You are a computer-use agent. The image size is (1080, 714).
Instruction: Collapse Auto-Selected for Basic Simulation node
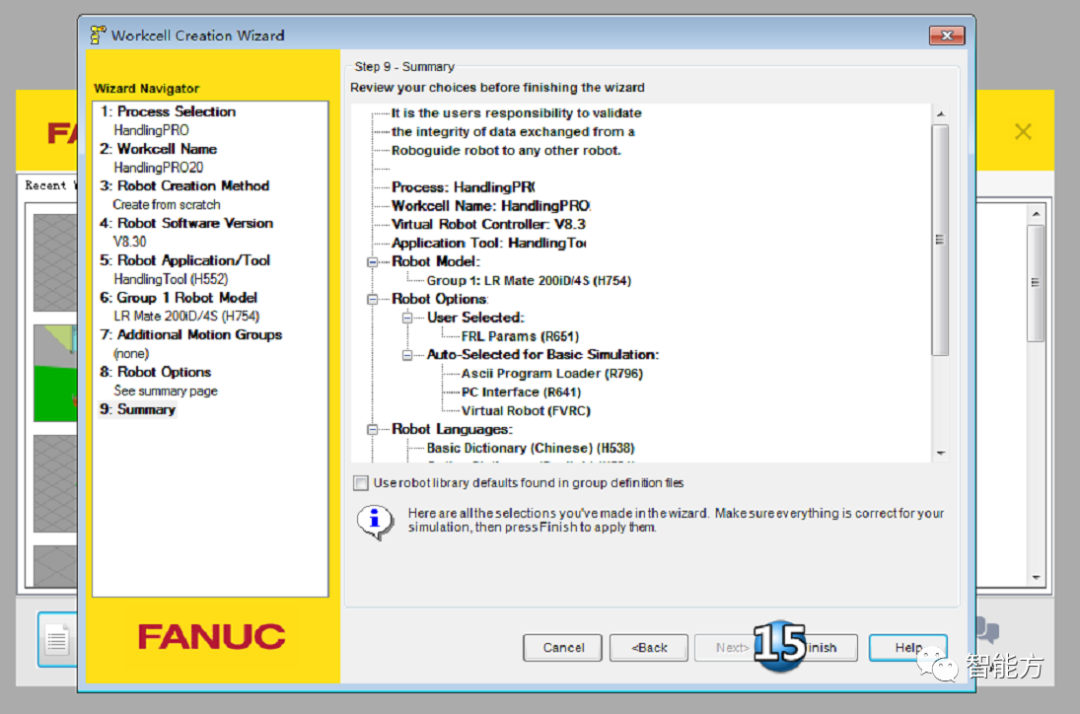(408, 355)
